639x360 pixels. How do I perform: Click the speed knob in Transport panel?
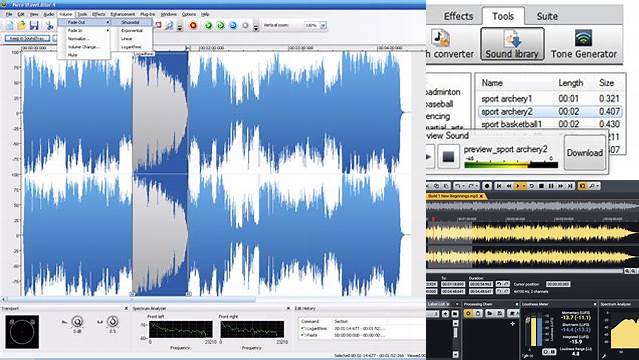coord(112,322)
